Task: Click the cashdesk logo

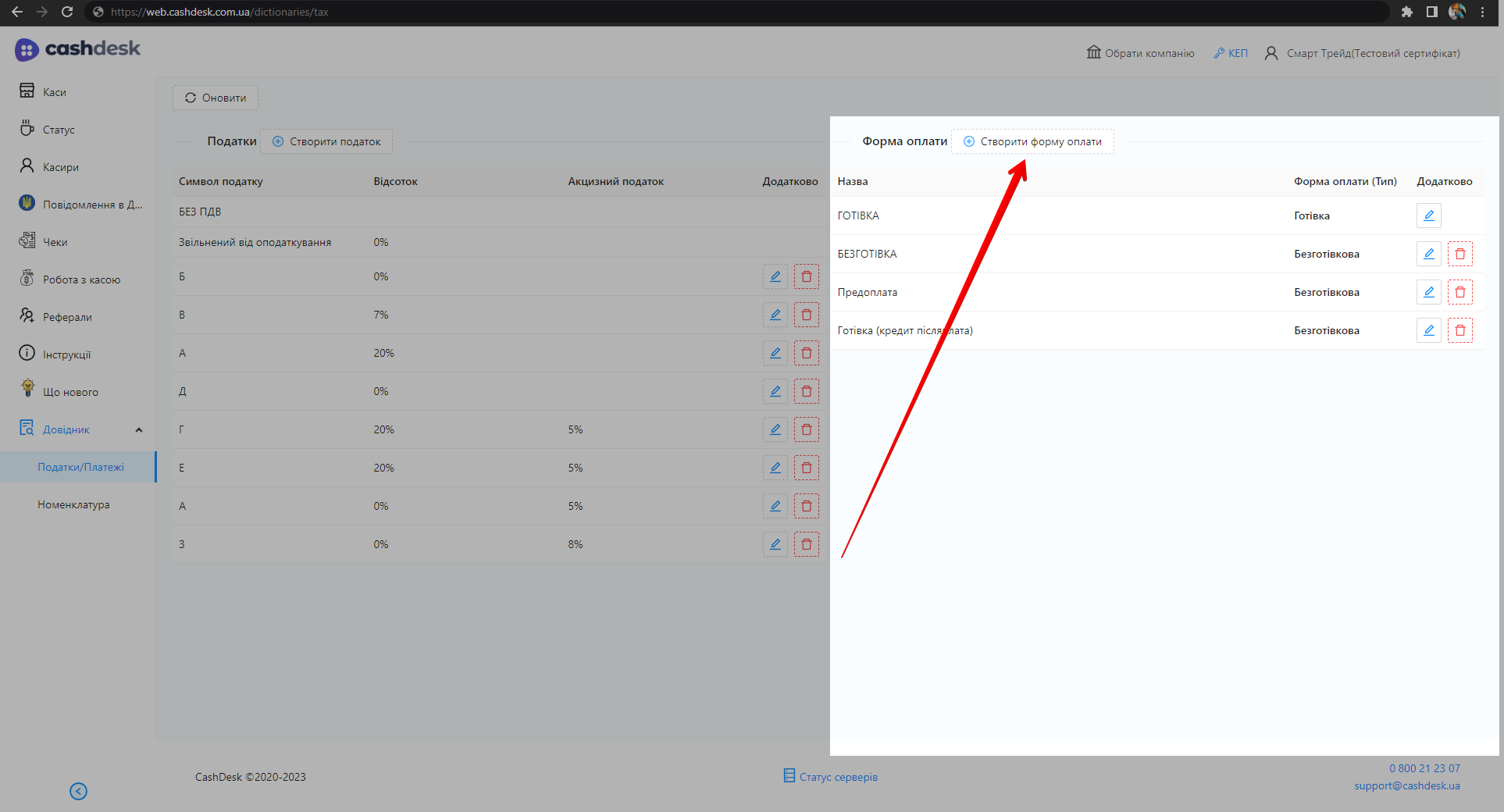Action: pyautogui.click(x=77, y=49)
